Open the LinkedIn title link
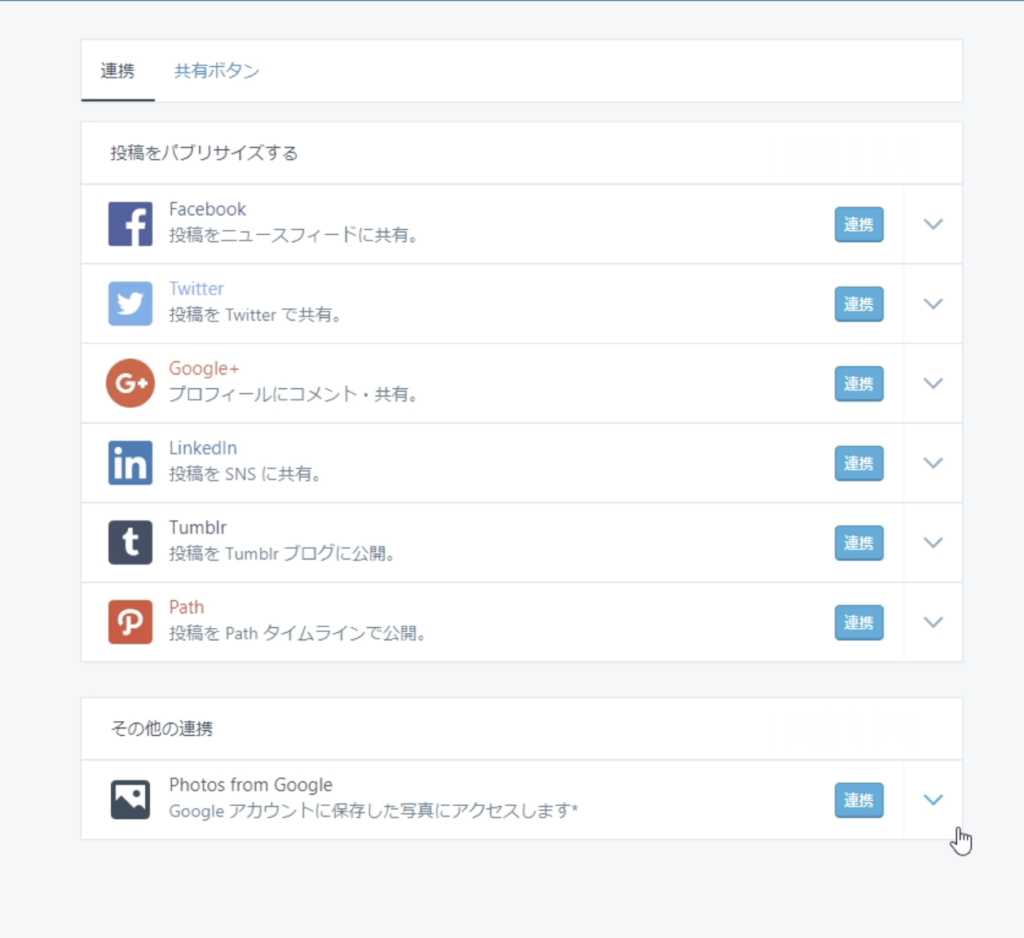The height and width of the screenshot is (938, 1024). [x=202, y=448]
